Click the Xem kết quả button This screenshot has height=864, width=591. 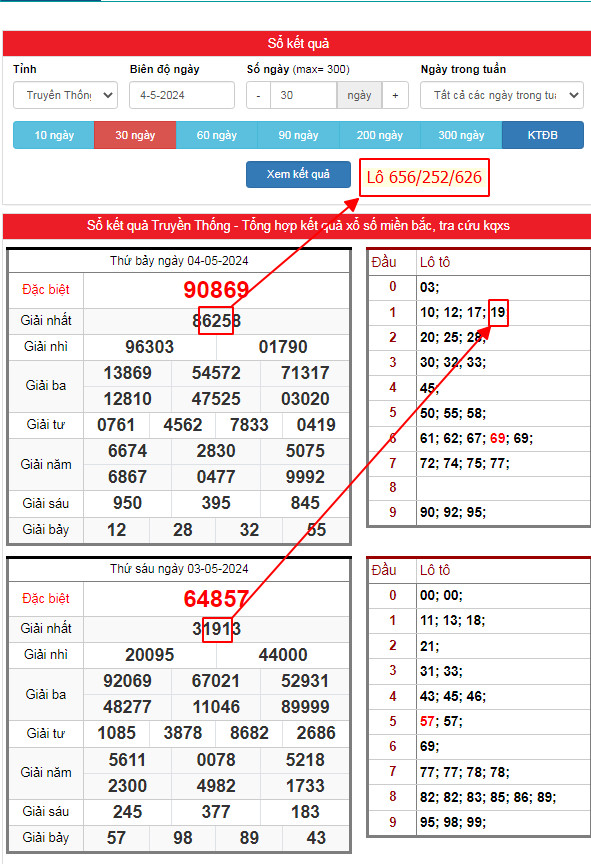[298, 174]
